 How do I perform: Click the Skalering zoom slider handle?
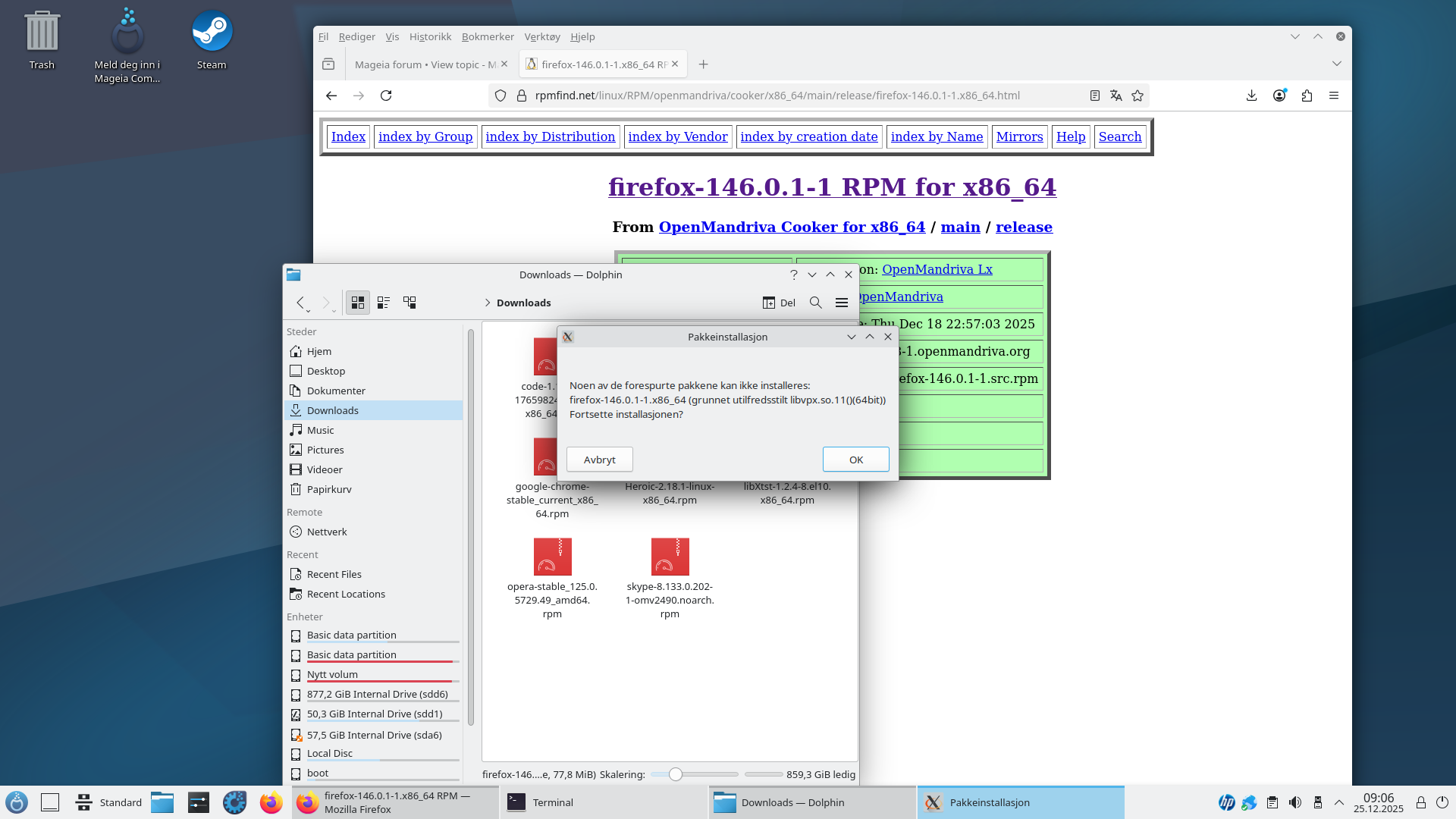pyautogui.click(x=676, y=774)
